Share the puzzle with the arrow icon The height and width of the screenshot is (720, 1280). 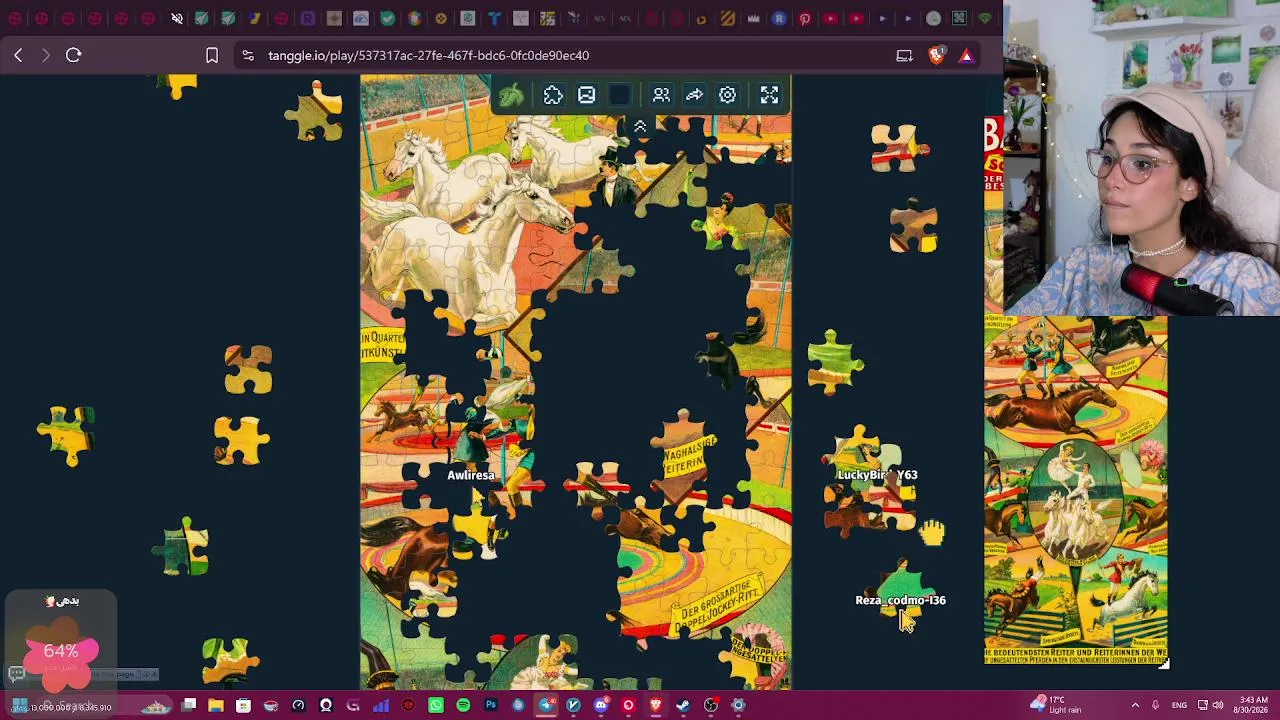coord(694,95)
